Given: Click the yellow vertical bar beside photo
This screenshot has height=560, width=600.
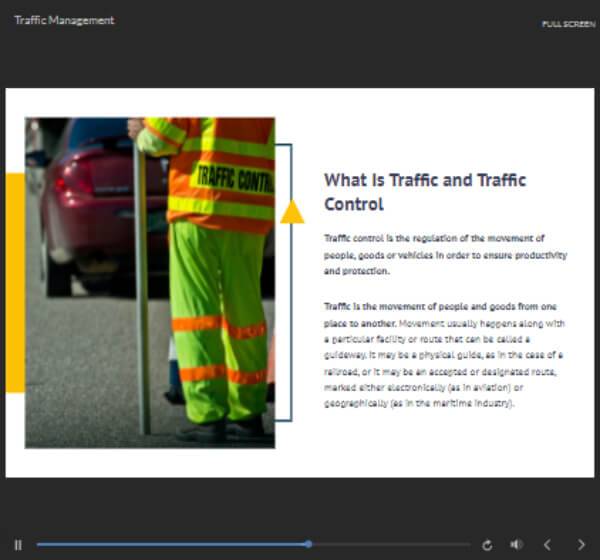Looking at the screenshot, I should (x=15, y=282).
